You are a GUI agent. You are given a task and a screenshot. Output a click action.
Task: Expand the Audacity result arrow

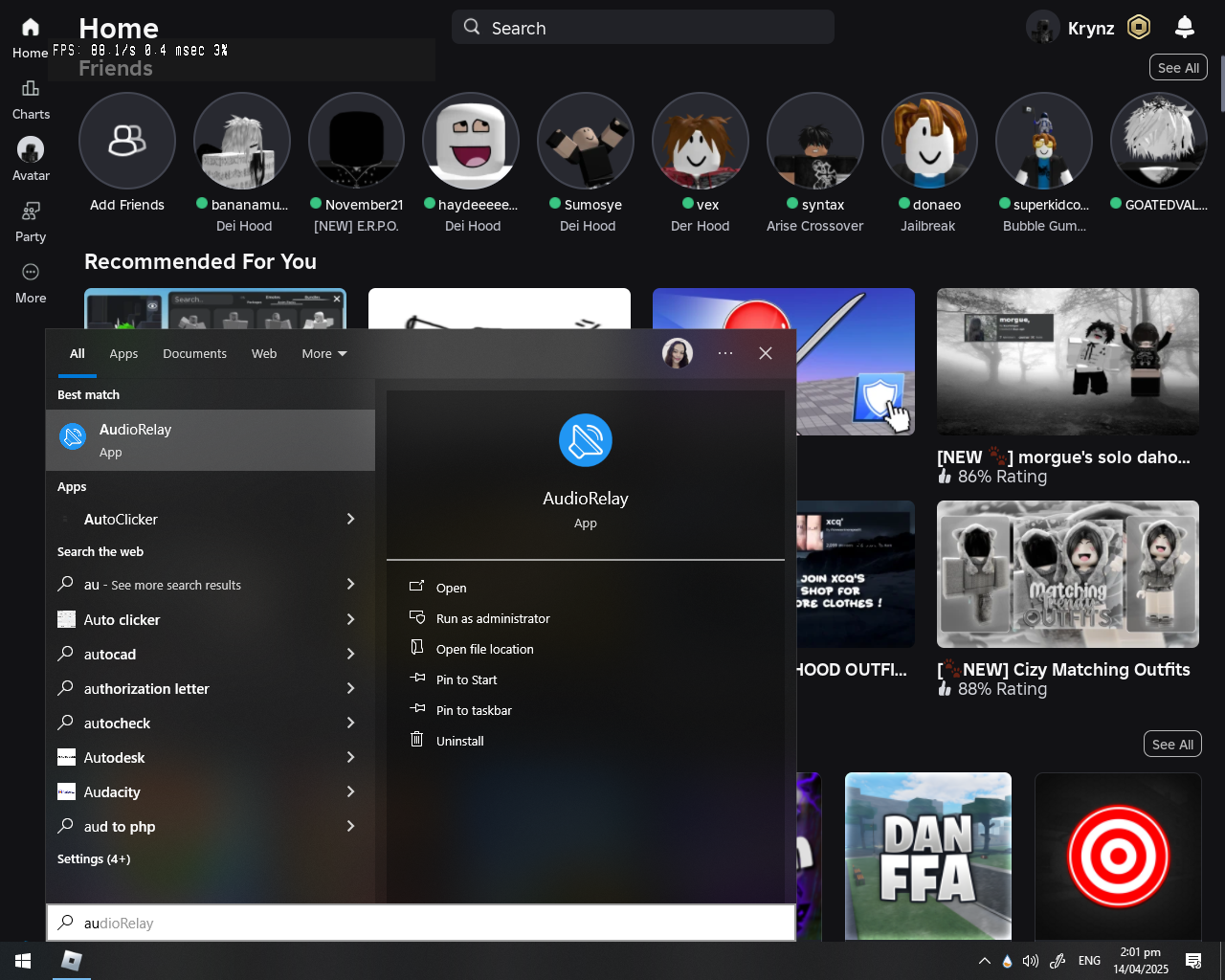[350, 791]
